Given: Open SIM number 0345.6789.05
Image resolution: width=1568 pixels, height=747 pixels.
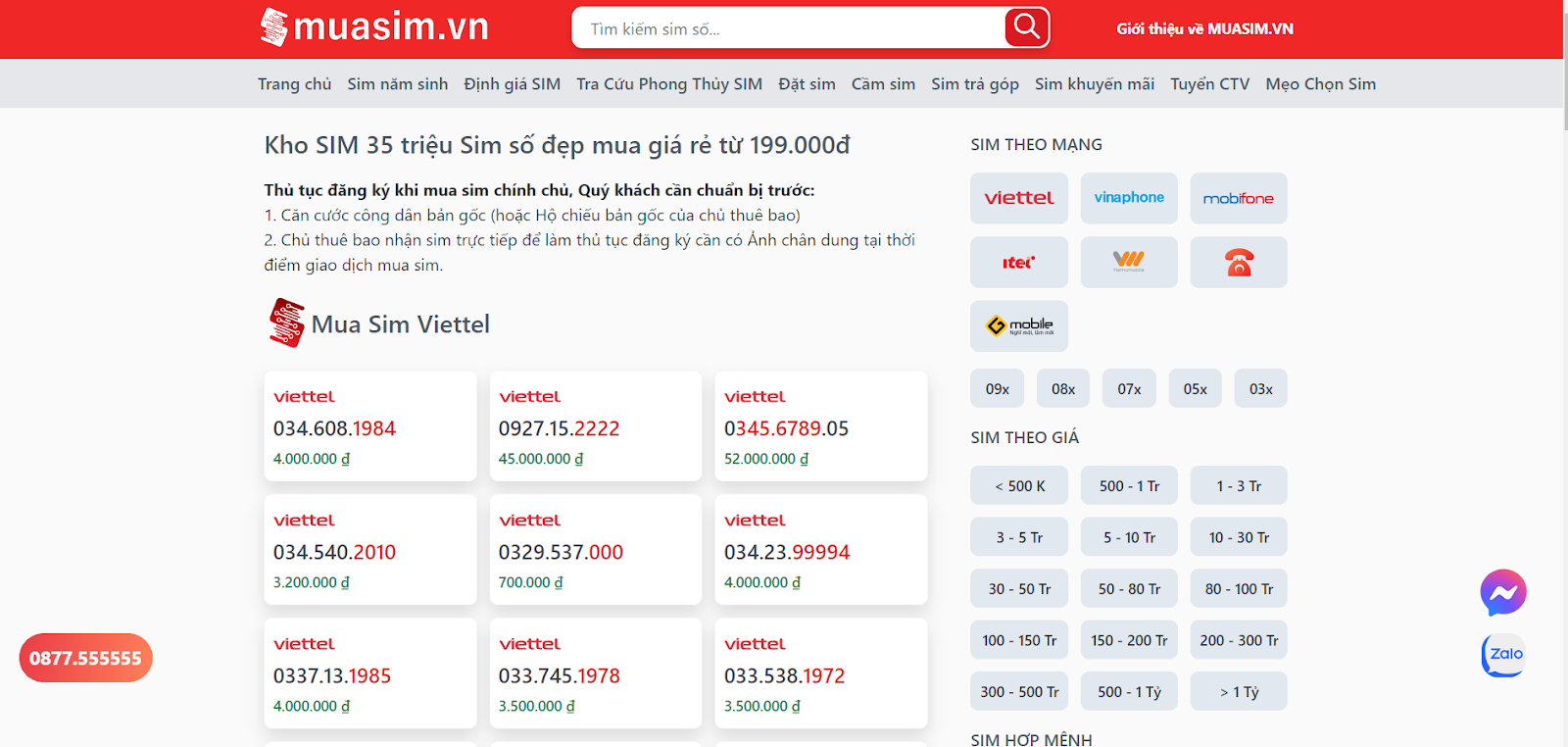Looking at the screenshot, I should tap(786, 428).
